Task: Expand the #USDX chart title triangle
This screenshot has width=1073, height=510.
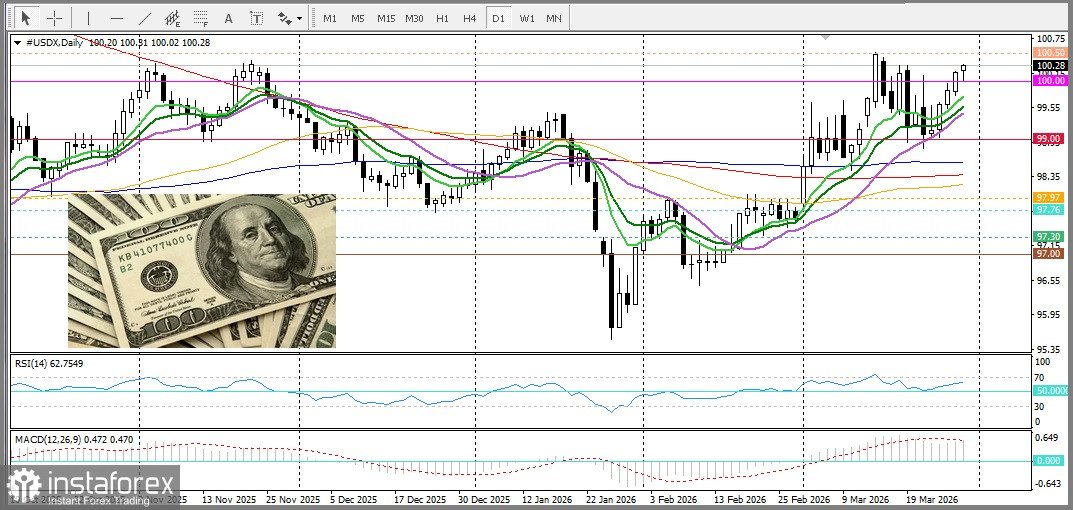Action: (17, 42)
